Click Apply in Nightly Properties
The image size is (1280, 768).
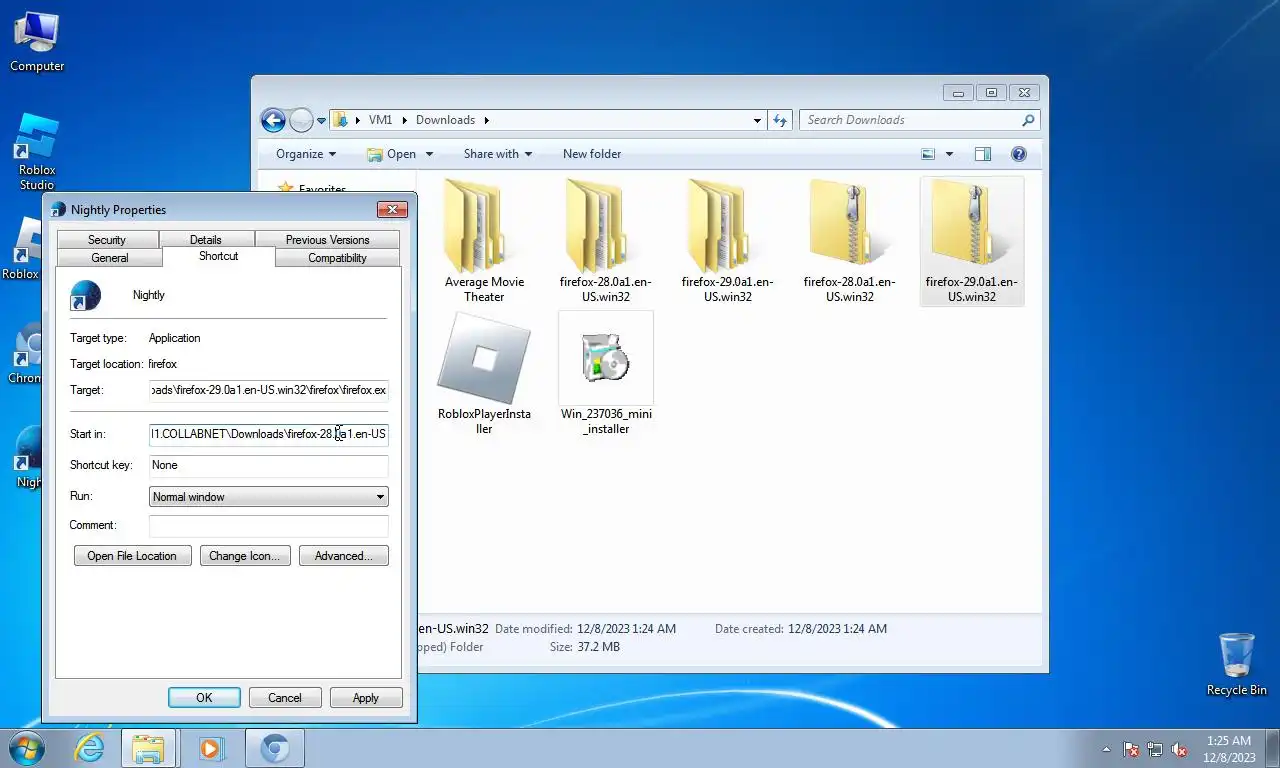(x=366, y=698)
